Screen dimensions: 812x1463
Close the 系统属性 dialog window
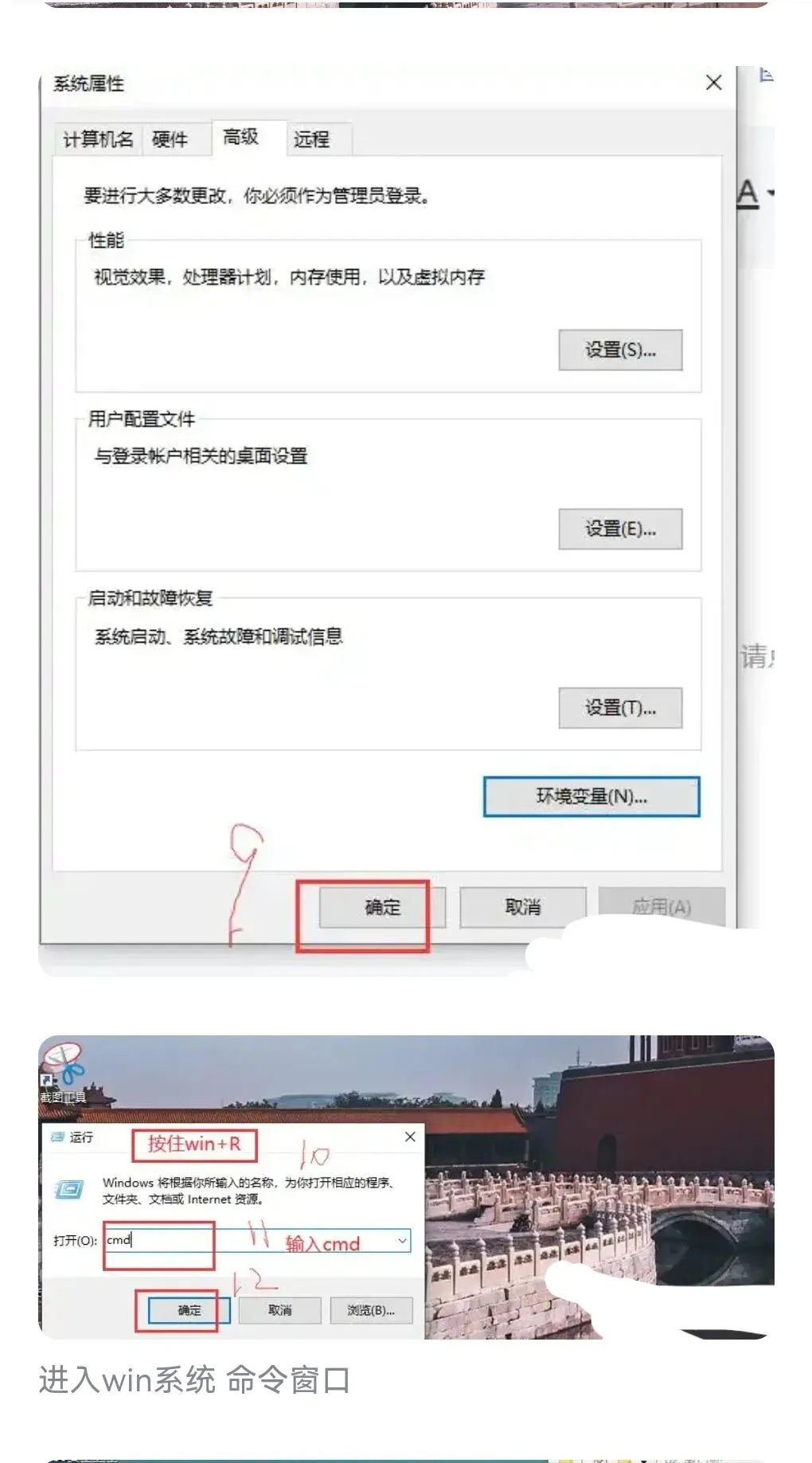point(714,83)
